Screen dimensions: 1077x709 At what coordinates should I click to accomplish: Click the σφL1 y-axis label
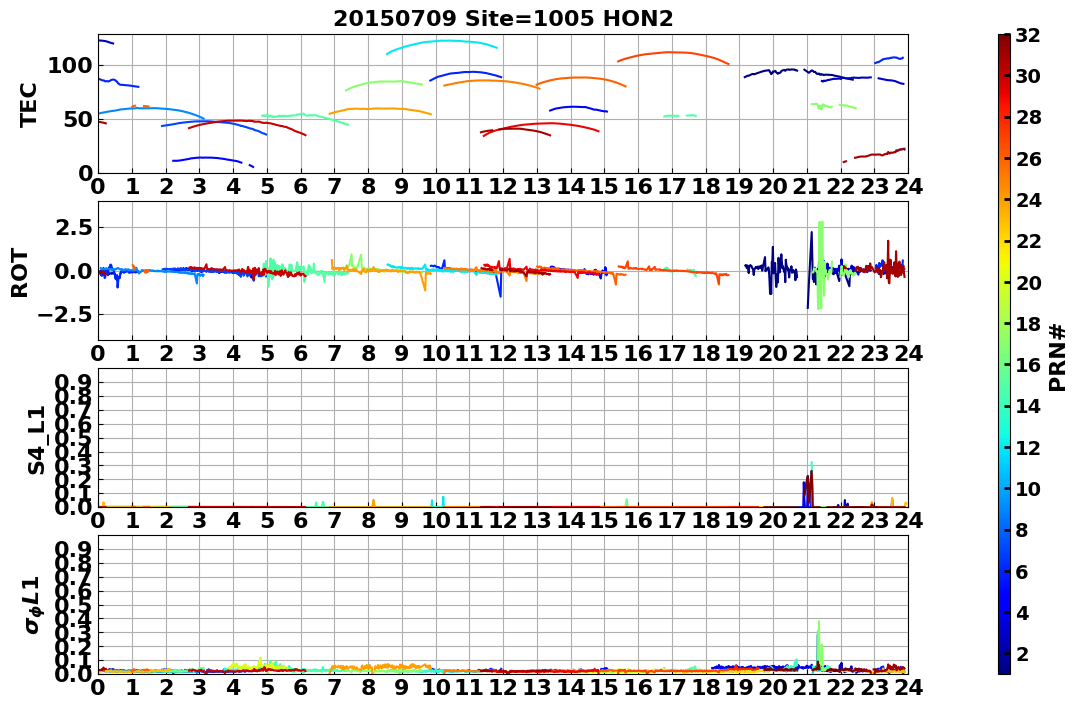point(32,605)
